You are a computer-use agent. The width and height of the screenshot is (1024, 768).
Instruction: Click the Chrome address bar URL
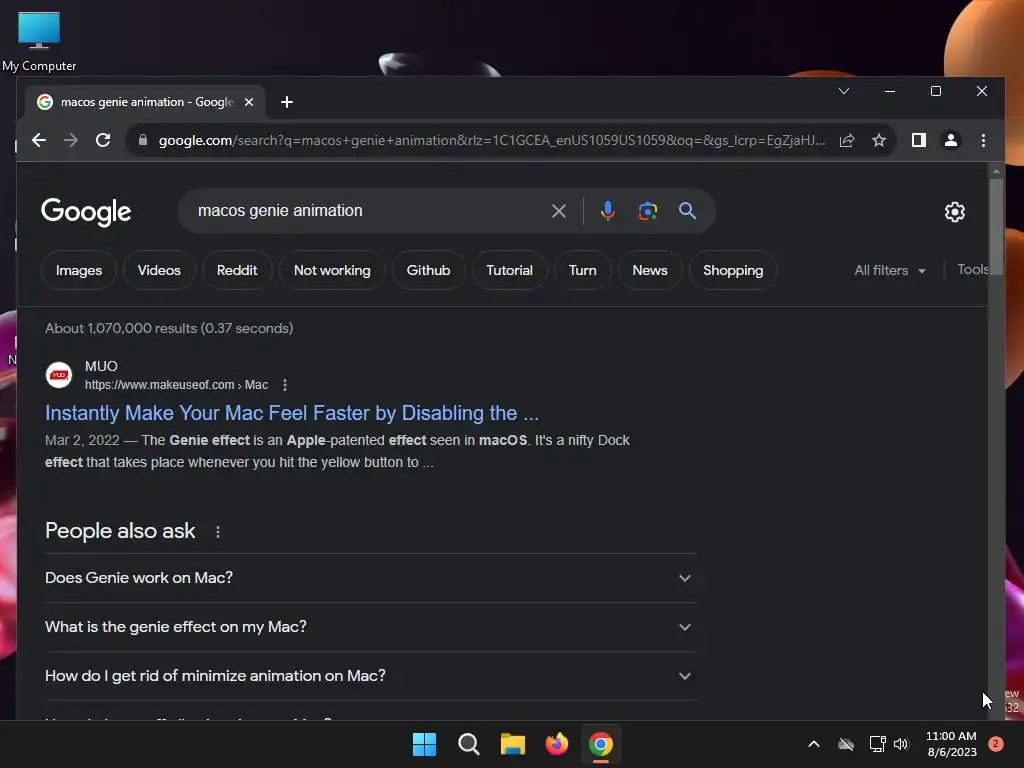point(492,140)
